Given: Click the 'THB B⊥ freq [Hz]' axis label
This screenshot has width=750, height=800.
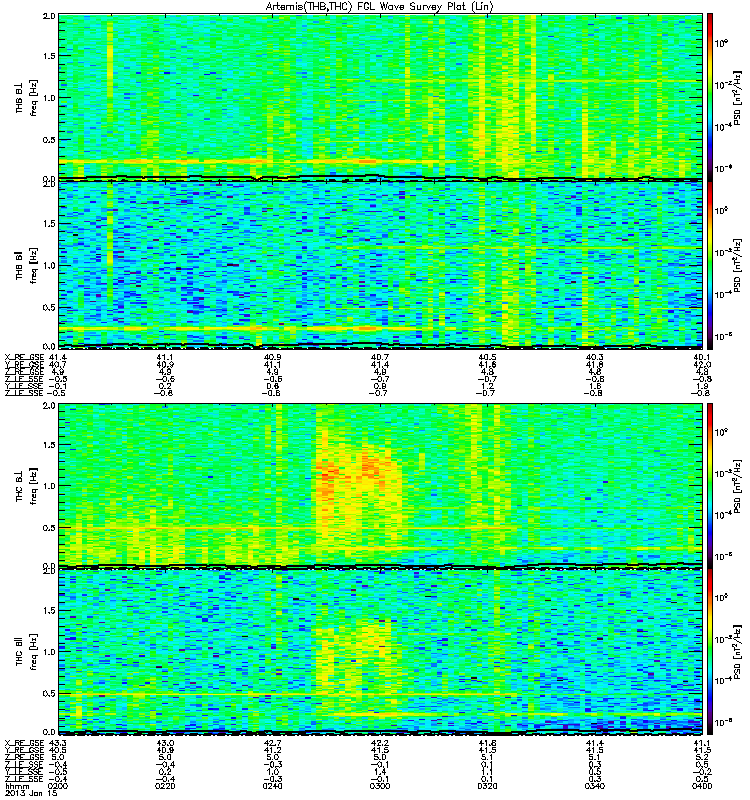Looking at the screenshot, I should point(27,97).
